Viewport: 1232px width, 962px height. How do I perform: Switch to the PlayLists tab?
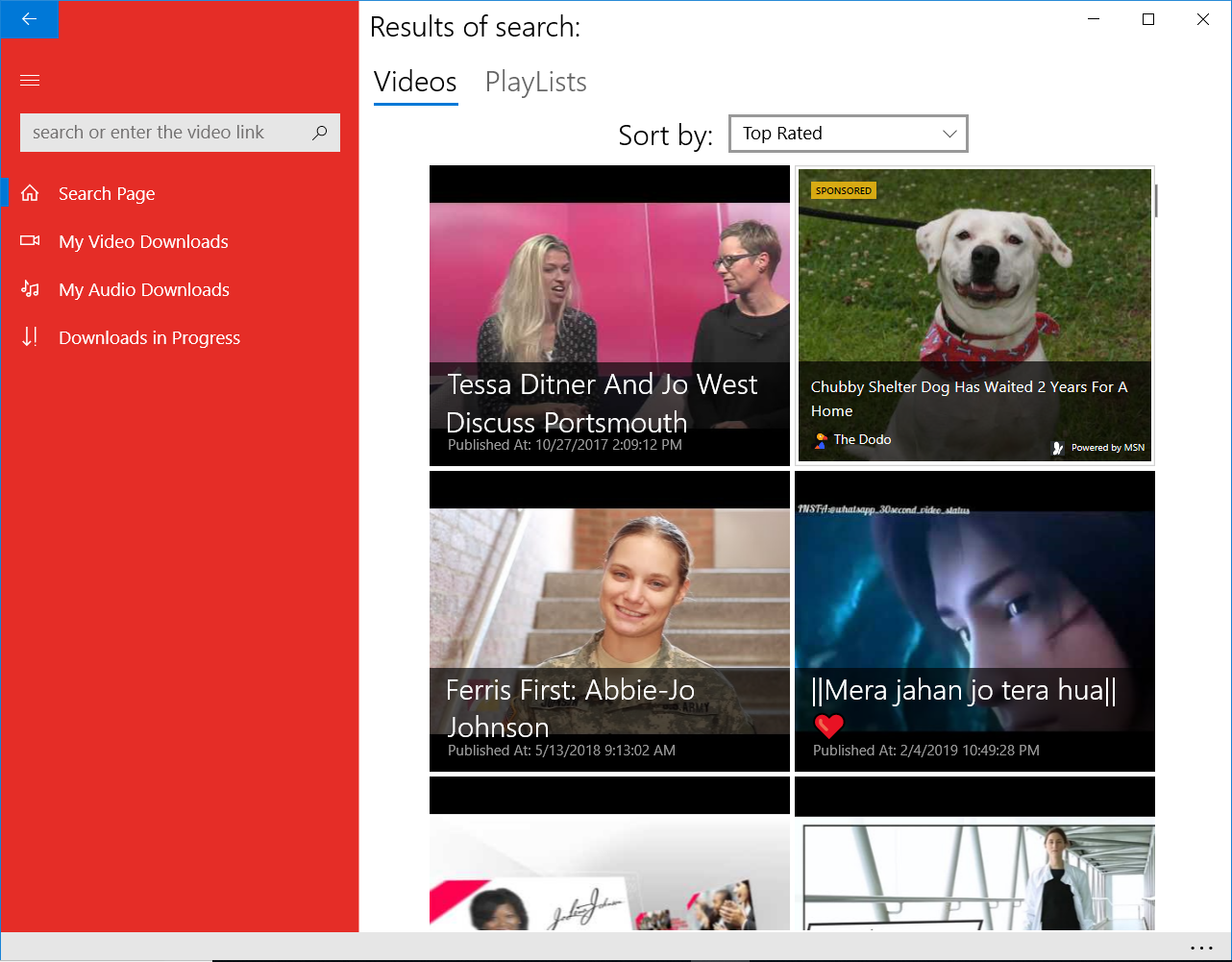pos(535,82)
